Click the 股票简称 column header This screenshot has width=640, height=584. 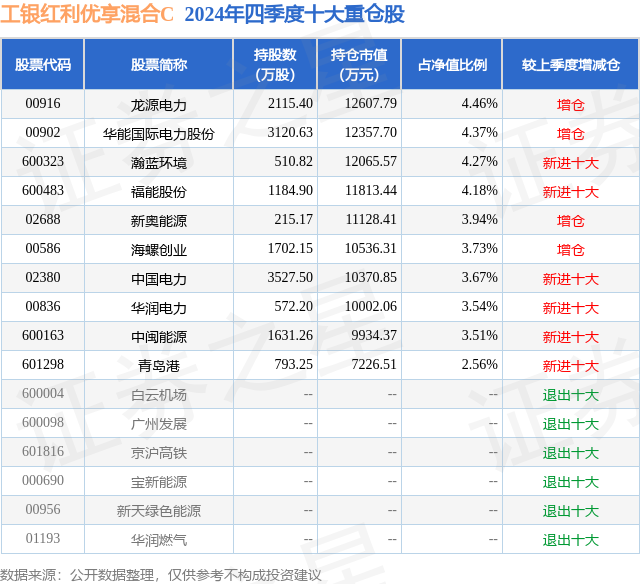click(x=159, y=64)
